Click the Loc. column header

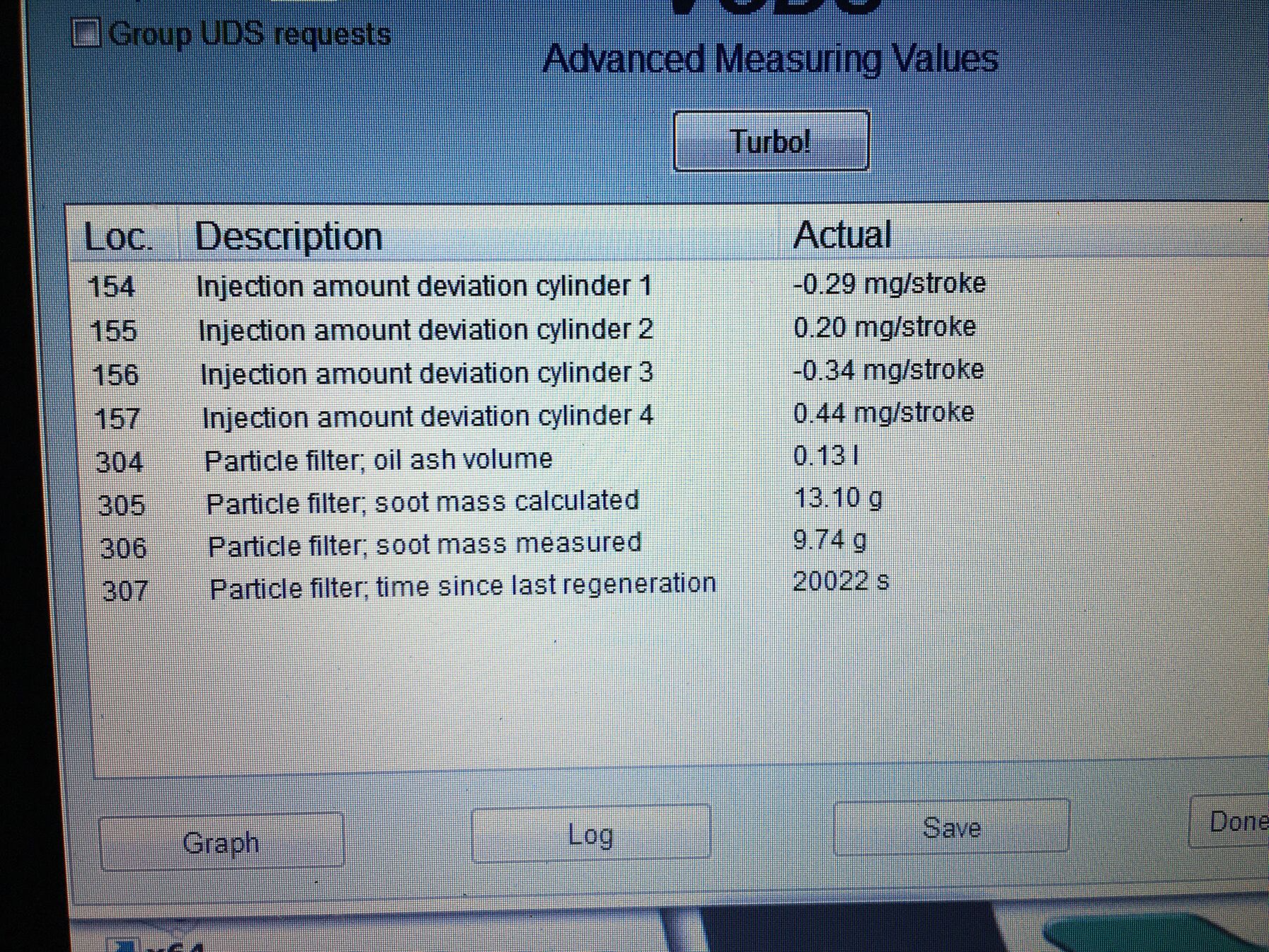pos(120,236)
